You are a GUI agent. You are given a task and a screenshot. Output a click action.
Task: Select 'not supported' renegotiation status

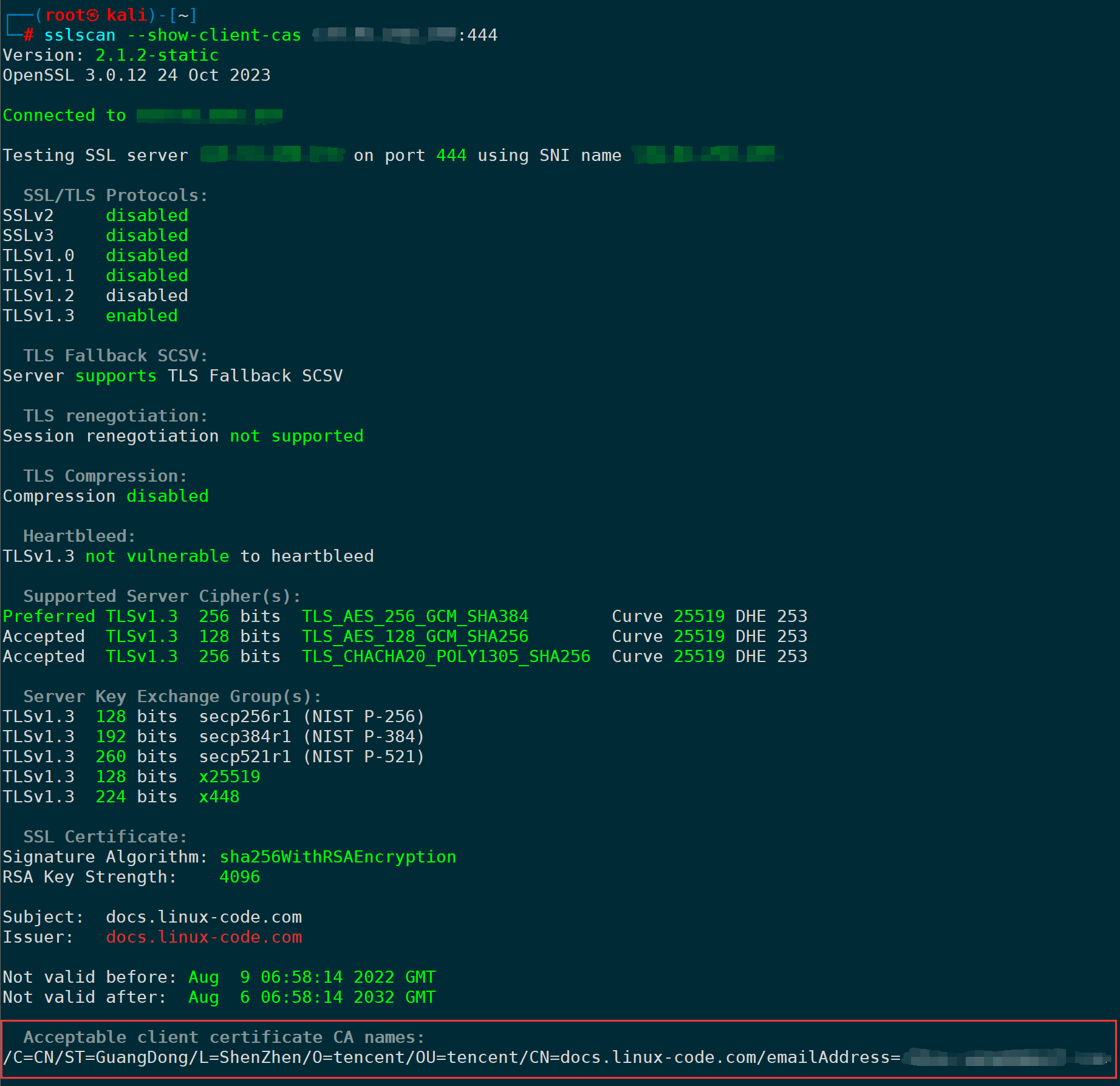[x=297, y=436]
